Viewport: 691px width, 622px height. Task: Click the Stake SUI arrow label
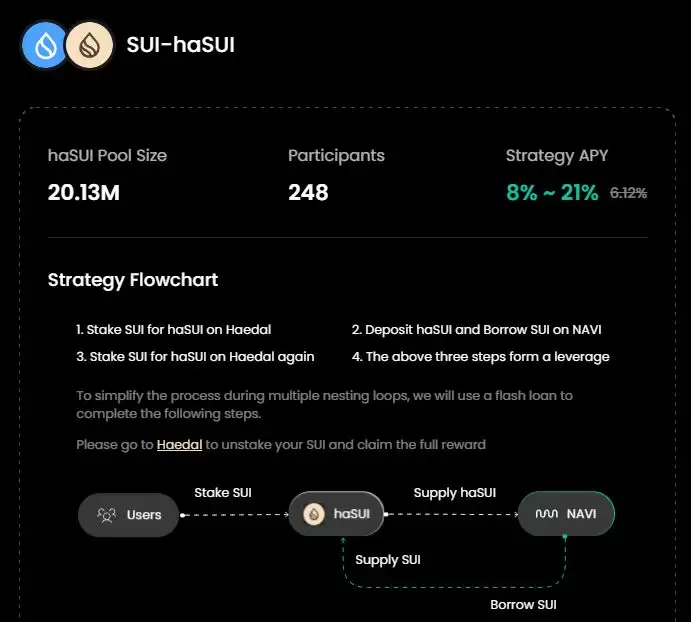tap(223, 492)
